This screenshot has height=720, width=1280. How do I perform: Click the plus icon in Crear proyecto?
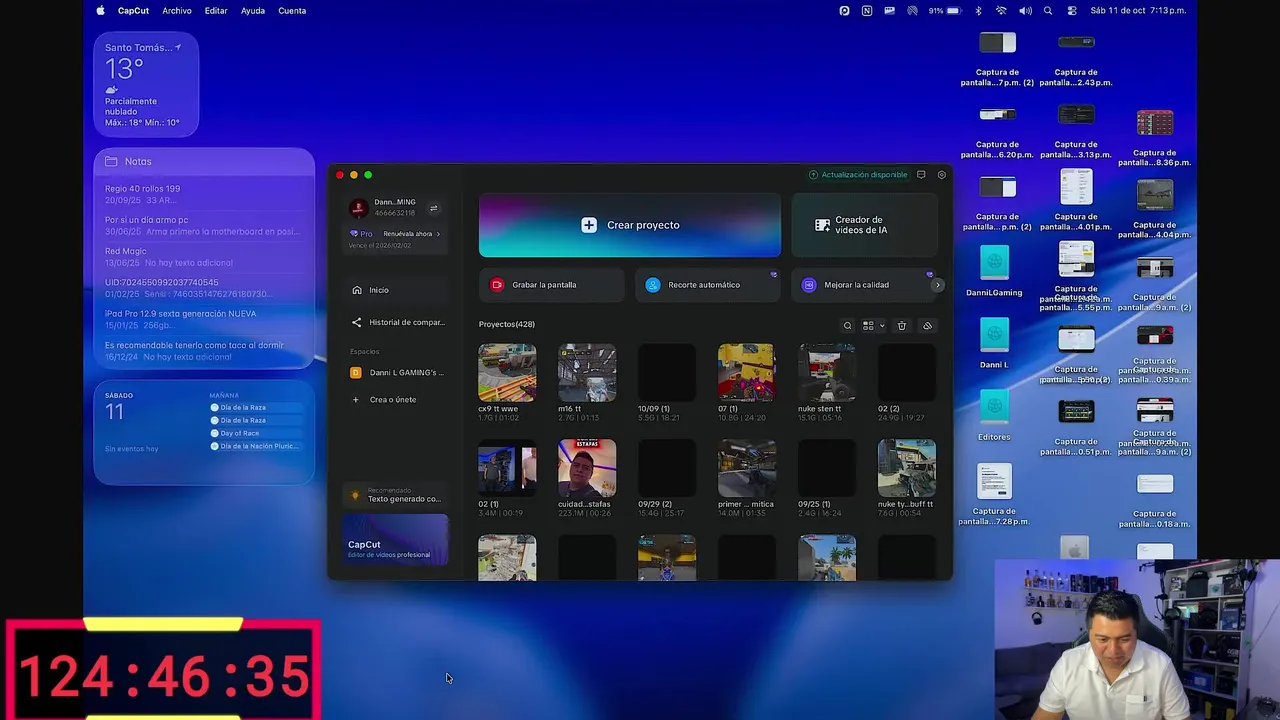point(589,225)
